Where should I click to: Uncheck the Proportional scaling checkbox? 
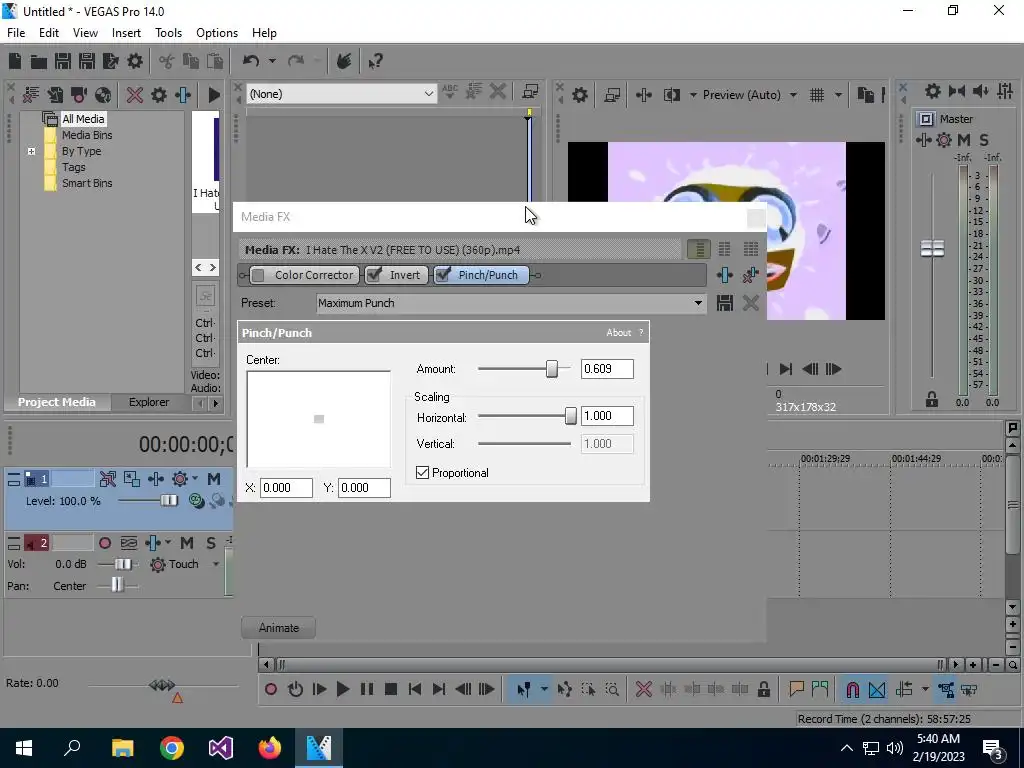pos(423,472)
